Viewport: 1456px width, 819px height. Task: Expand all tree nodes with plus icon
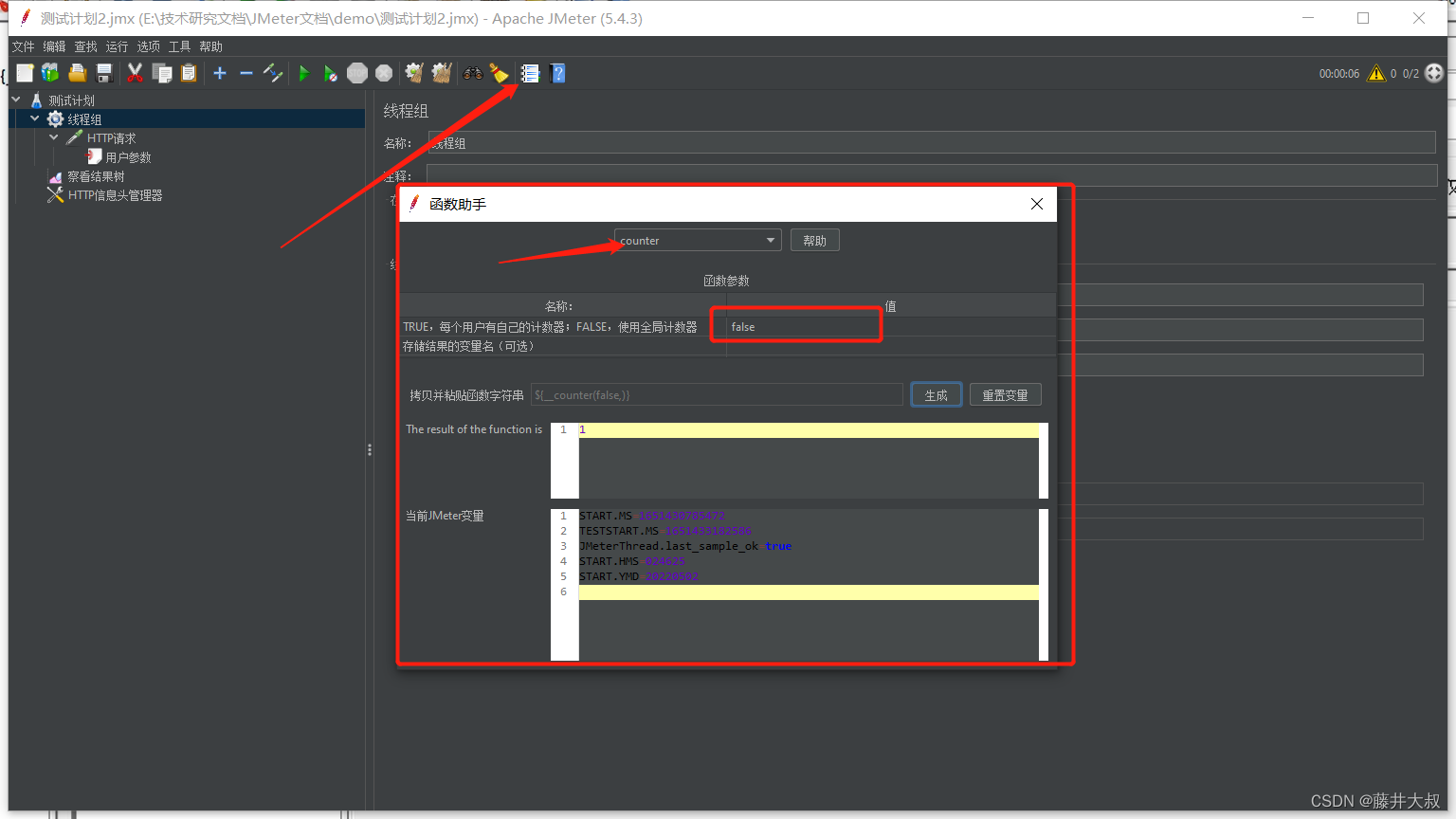220,73
